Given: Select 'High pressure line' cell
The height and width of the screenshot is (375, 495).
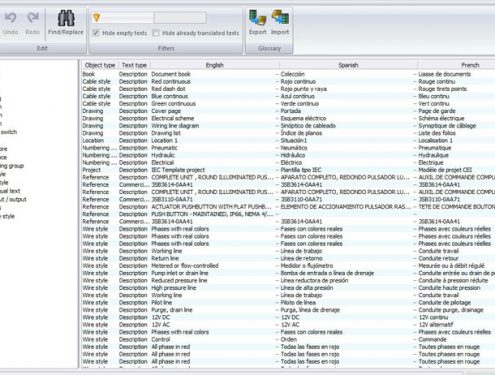Looking at the screenshot, I should coord(174,288).
